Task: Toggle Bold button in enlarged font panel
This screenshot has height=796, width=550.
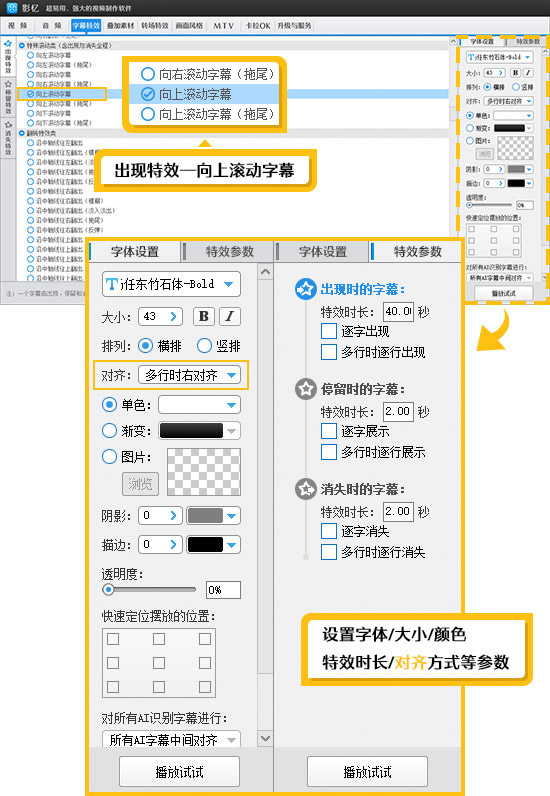Action: (x=204, y=316)
